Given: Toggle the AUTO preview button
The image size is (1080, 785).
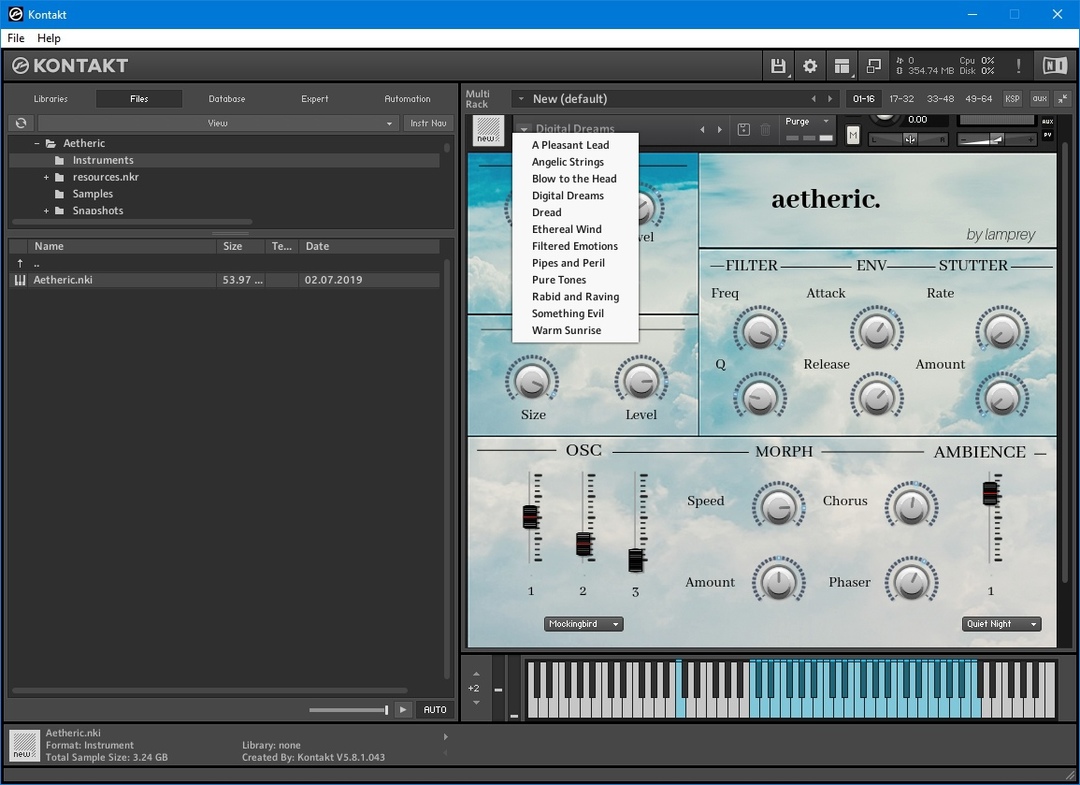Looking at the screenshot, I should point(435,709).
